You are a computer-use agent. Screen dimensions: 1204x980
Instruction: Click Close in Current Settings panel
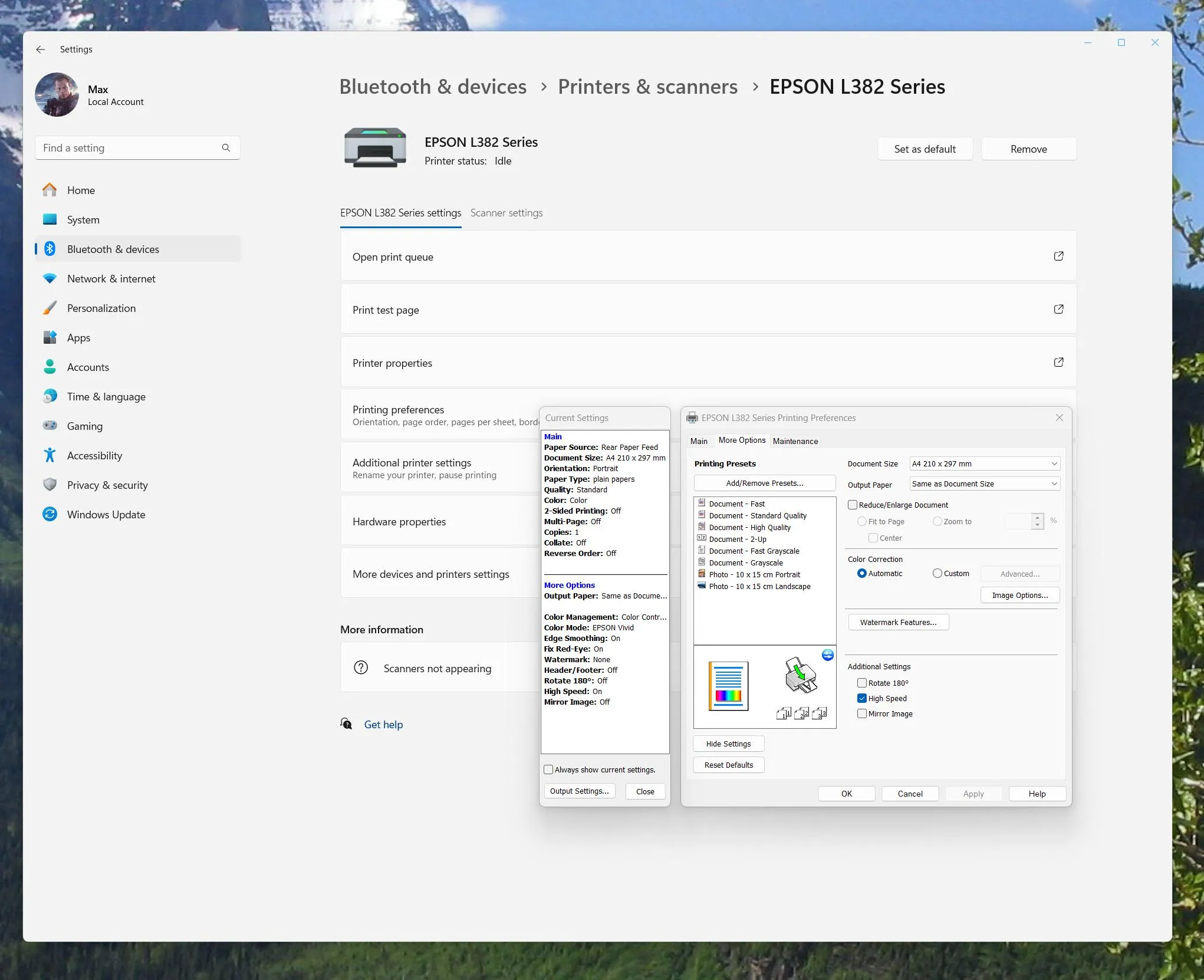(x=645, y=791)
